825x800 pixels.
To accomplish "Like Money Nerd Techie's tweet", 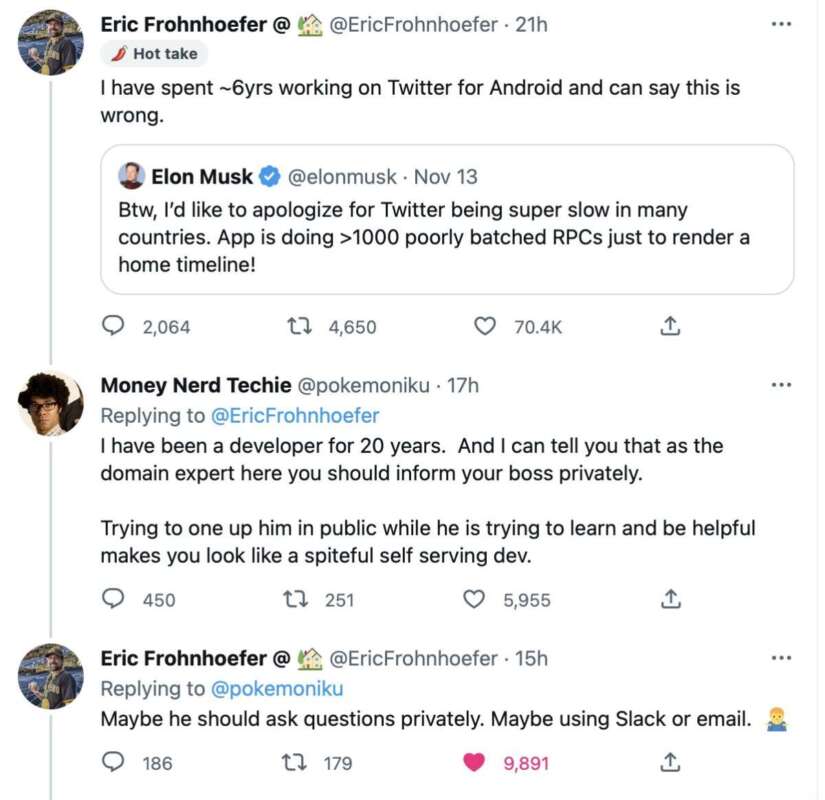I will (476, 599).
